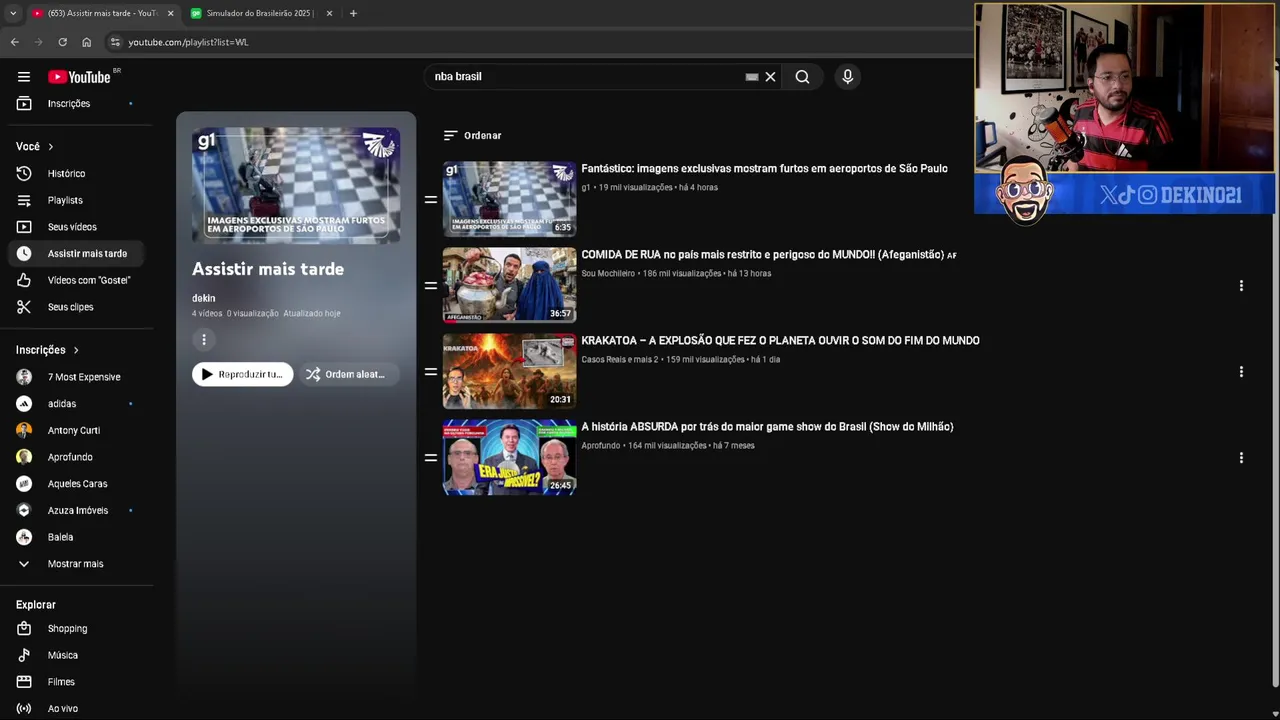Open options menu for COMIDA DE RUA video
This screenshot has height=720, width=1280.
point(1241,285)
